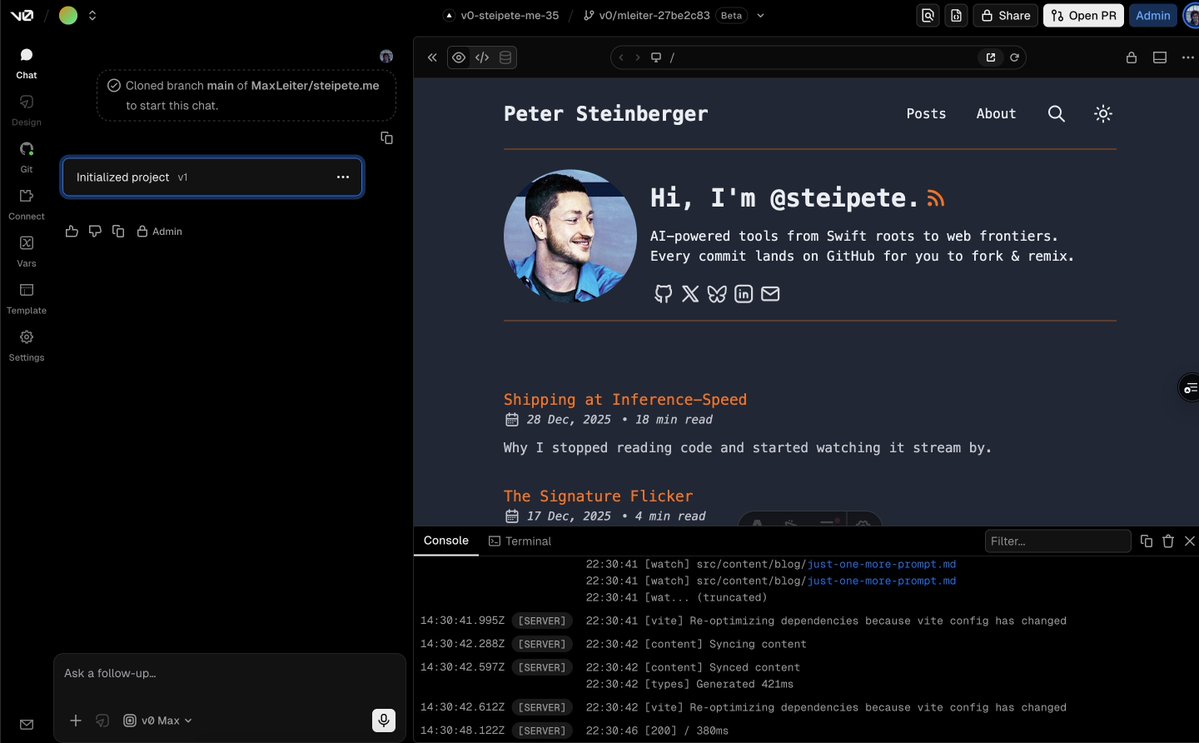The width and height of the screenshot is (1199, 743).
Task: Open preview more options ellipsis
Action: tap(1188, 57)
